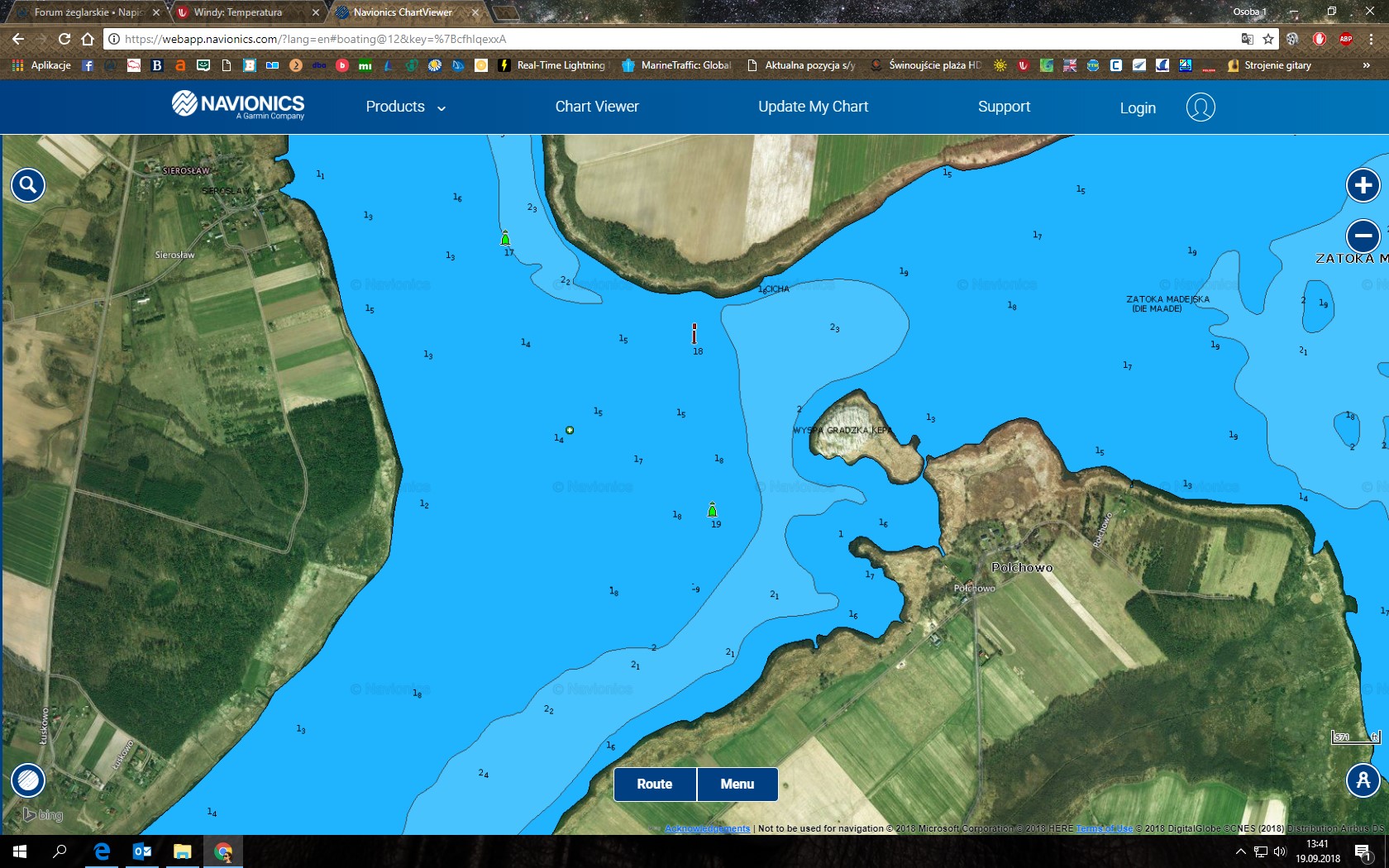
Task: Expand the Products dropdown menu
Action: (405, 107)
